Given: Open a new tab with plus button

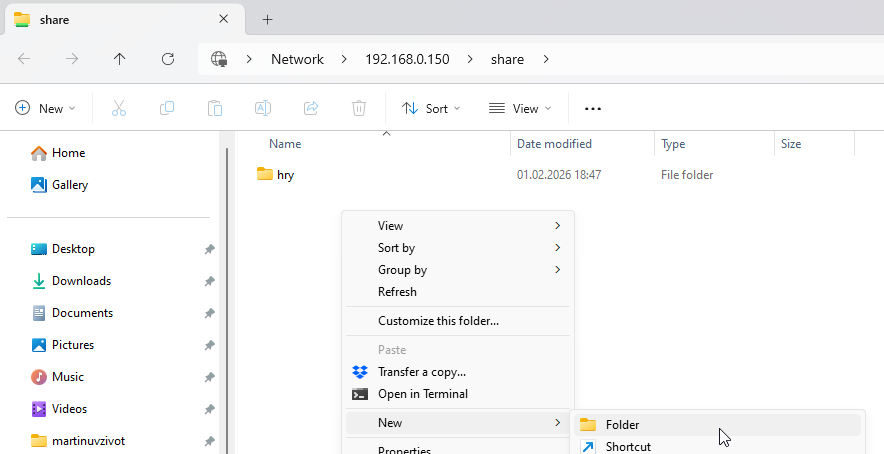Looking at the screenshot, I should click(x=267, y=19).
